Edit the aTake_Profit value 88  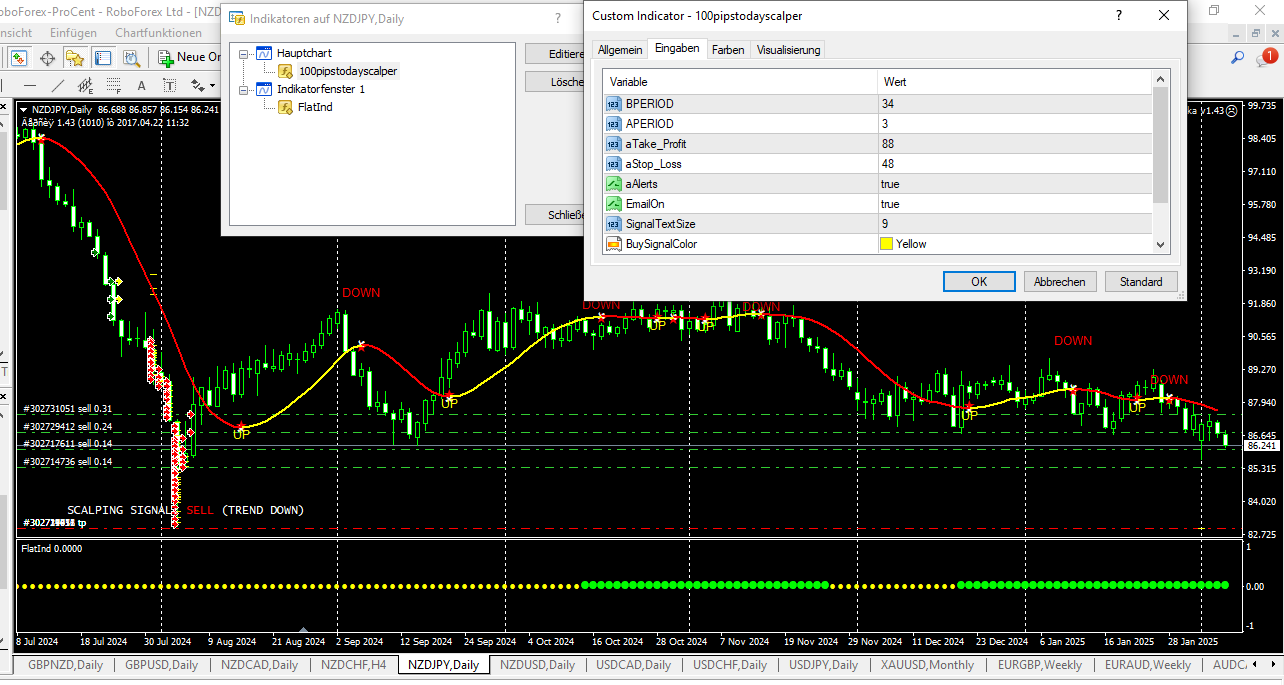[1015, 144]
